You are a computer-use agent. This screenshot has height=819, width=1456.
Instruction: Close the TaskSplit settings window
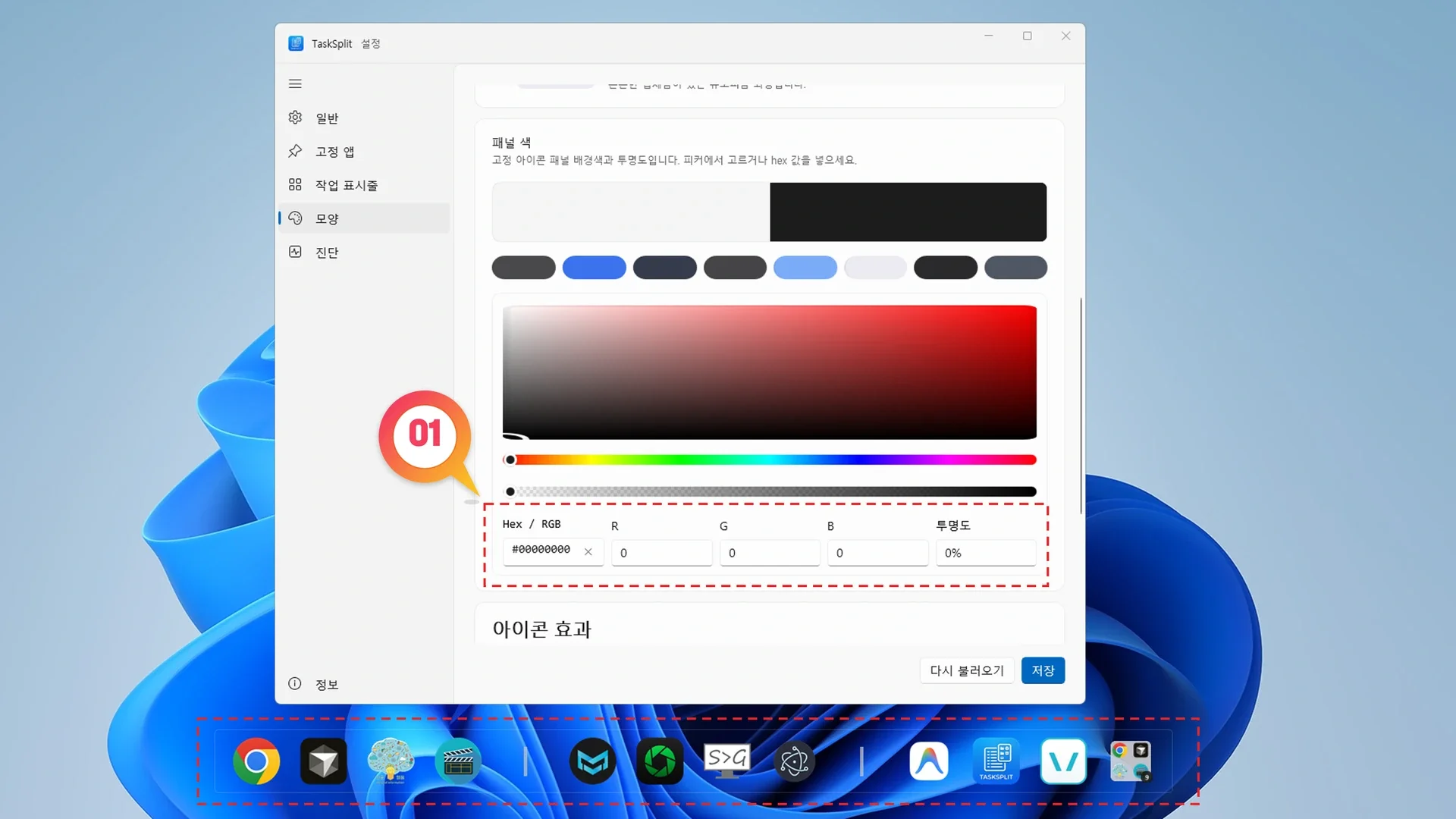click(x=1066, y=36)
